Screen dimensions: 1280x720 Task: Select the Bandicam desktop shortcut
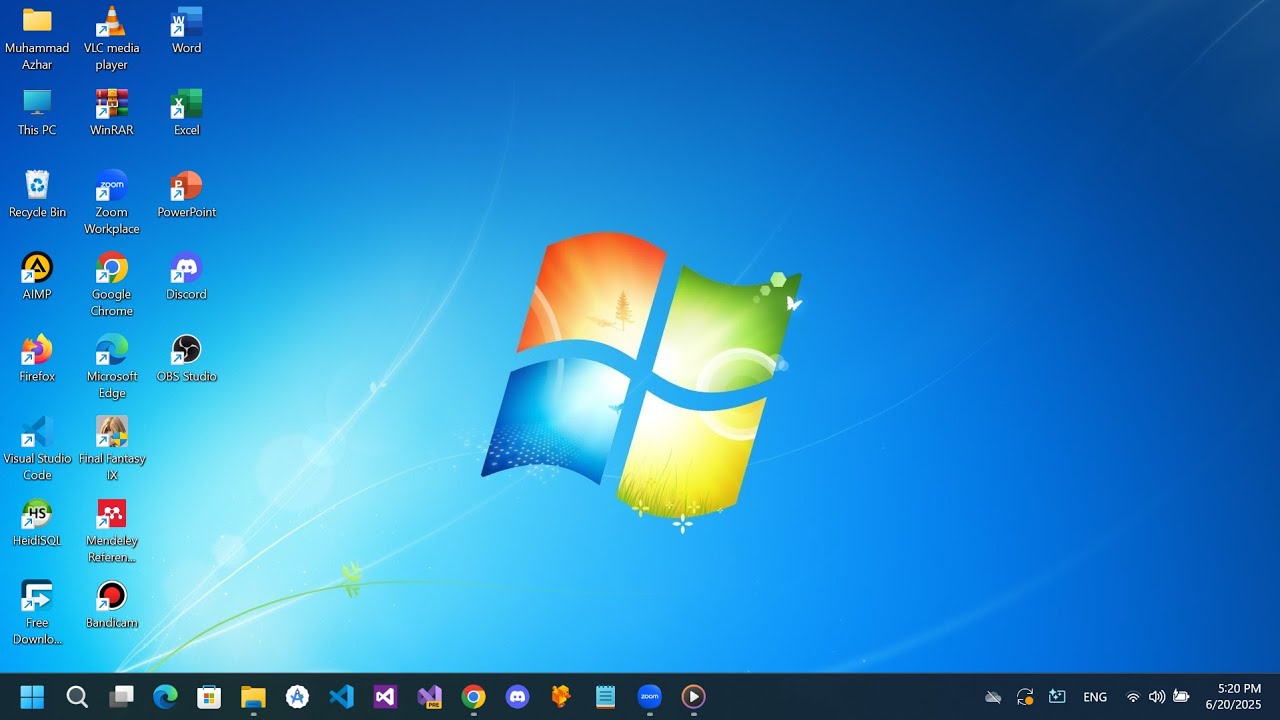111,604
